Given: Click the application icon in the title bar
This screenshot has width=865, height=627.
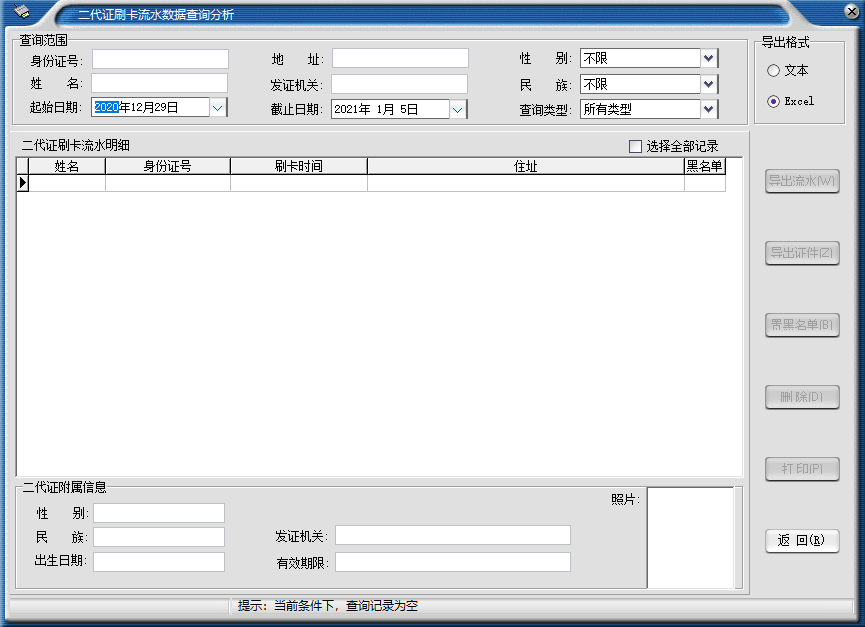Looking at the screenshot, I should click(x=22, y=11).
